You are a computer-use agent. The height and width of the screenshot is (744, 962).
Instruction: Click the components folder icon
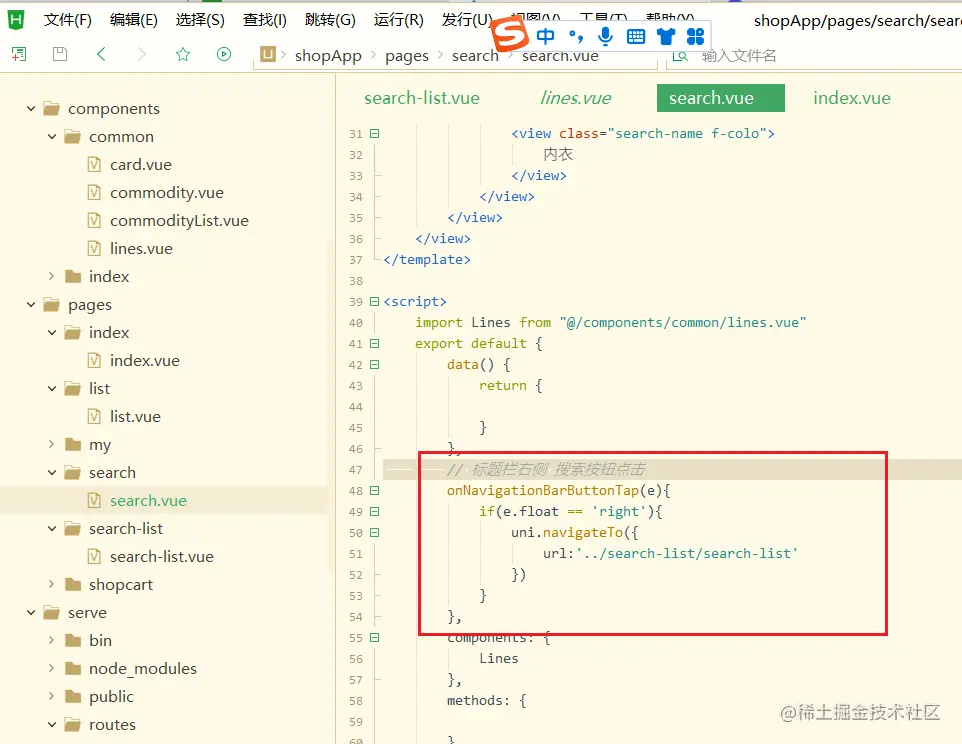(x=52, y=109)
